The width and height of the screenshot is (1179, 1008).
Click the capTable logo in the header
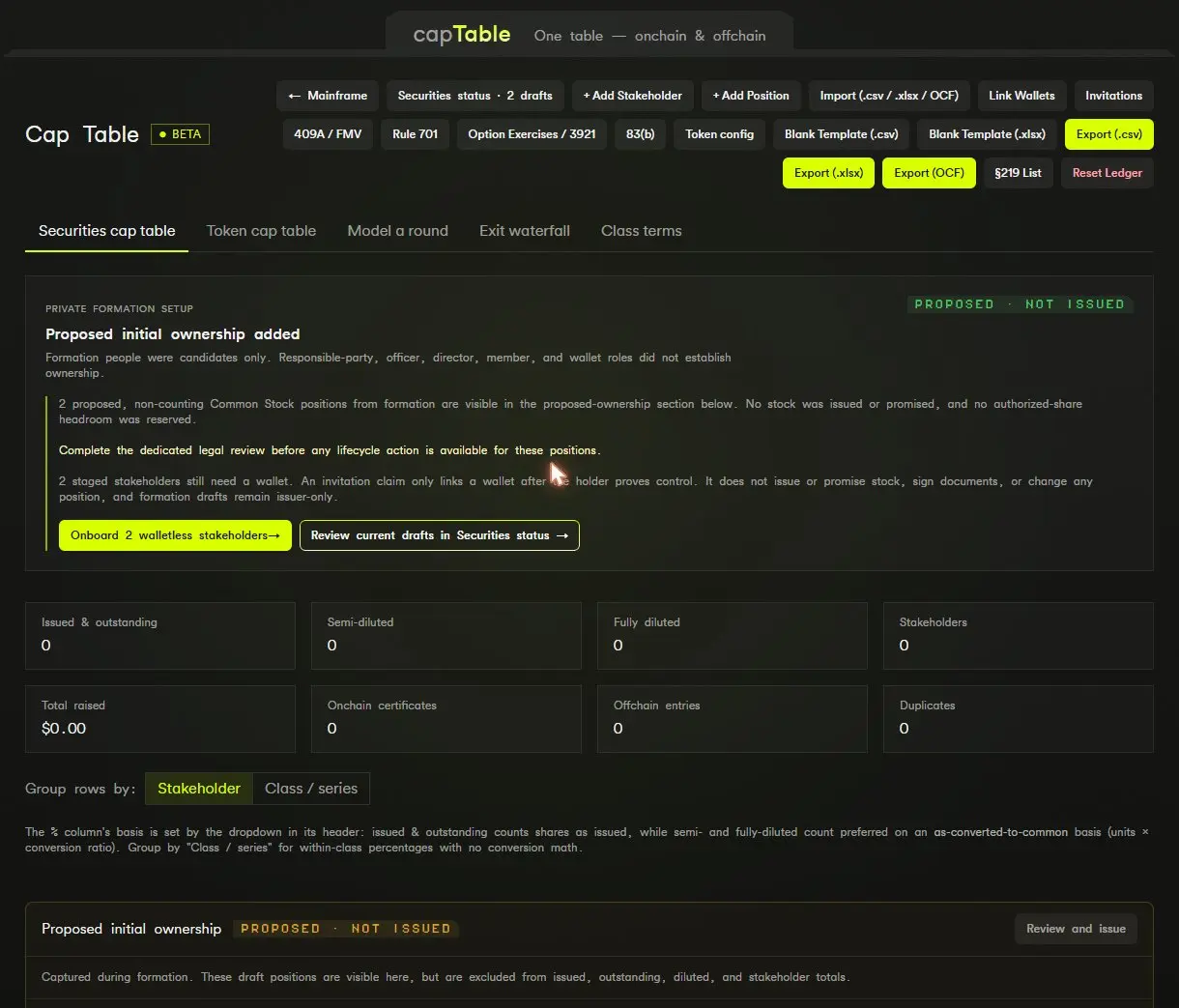[x=462, y=35]
